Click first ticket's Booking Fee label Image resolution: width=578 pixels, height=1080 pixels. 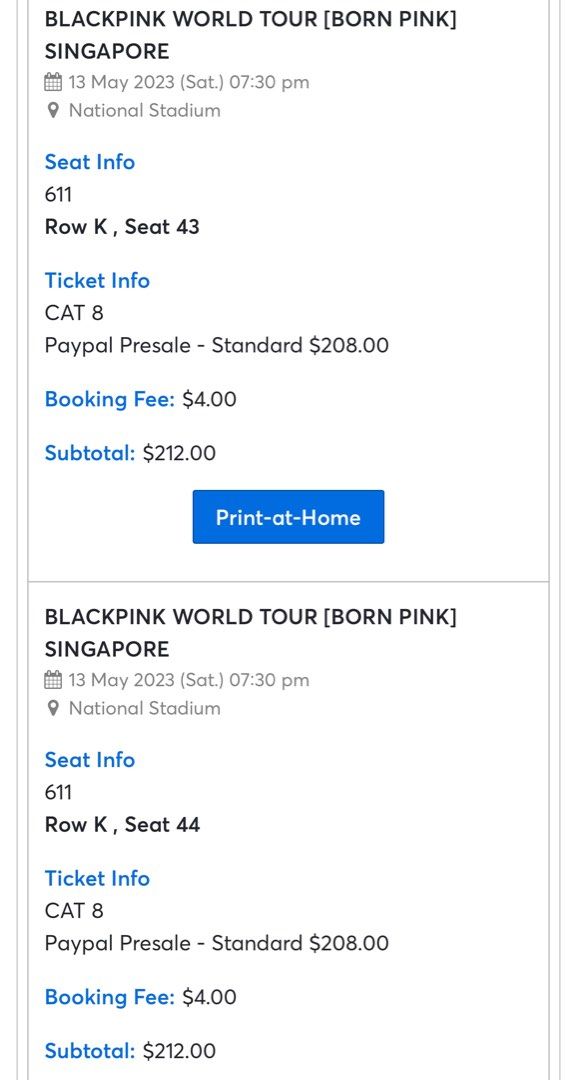(110, 399)
